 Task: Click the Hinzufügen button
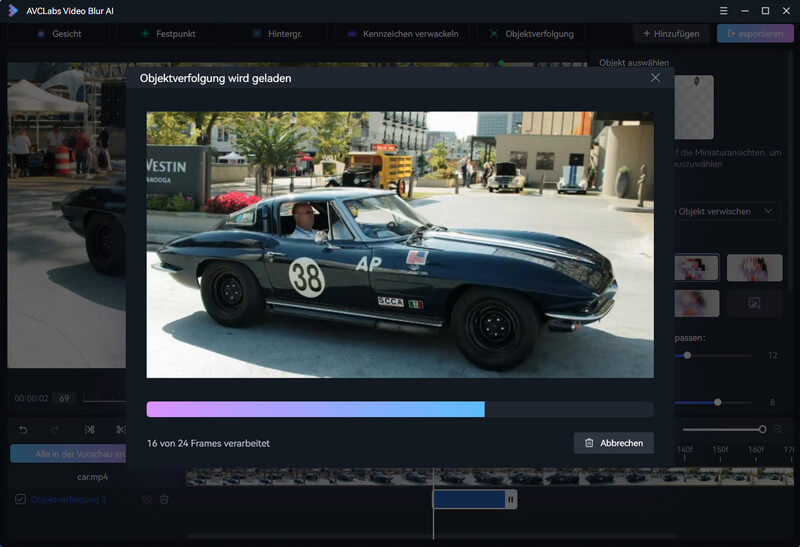pyautogui.click(x=671, y=34)
